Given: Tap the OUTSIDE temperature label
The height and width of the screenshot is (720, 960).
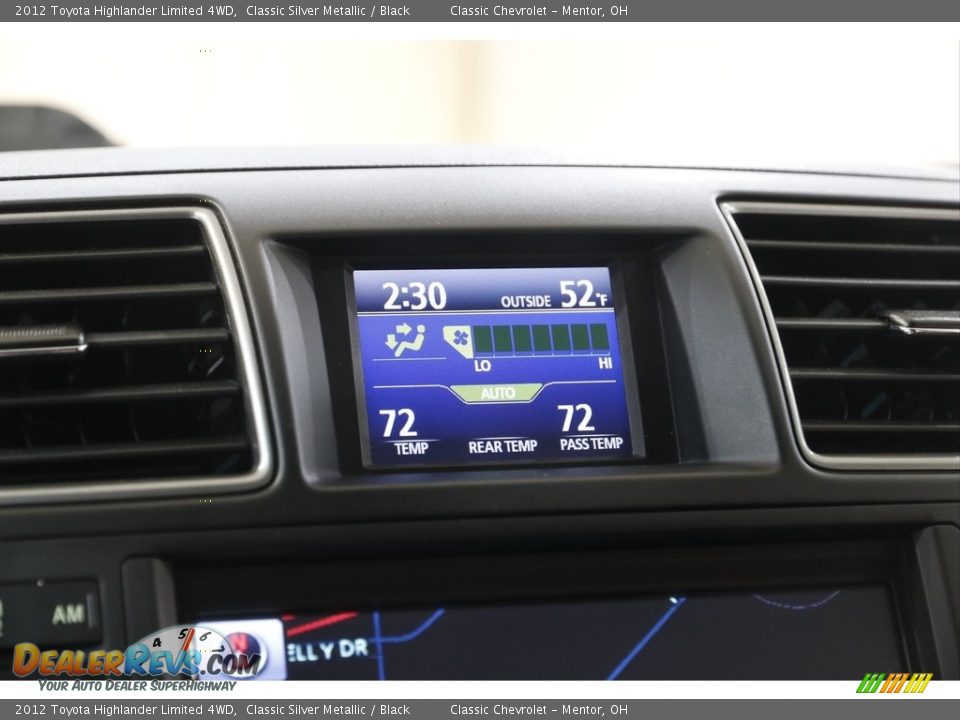Looking at the screenshot, I should click(525, 301).
